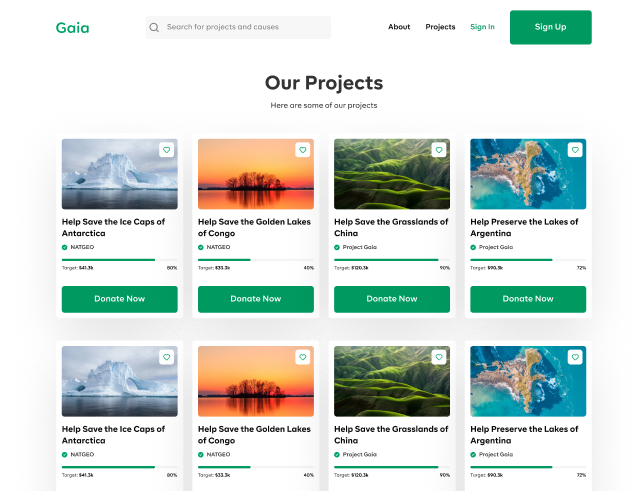Image resolution: width=639 pixels, height=491 pixels.
Task: Open the top-row green hills photo thumbnail
Action: 392,174
